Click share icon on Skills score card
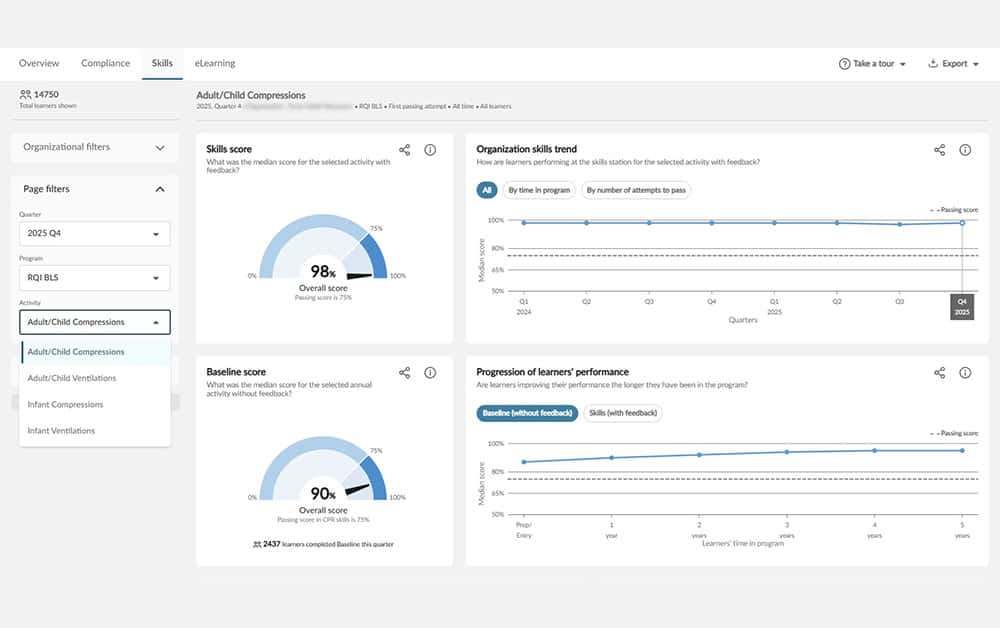 (405, 150)
